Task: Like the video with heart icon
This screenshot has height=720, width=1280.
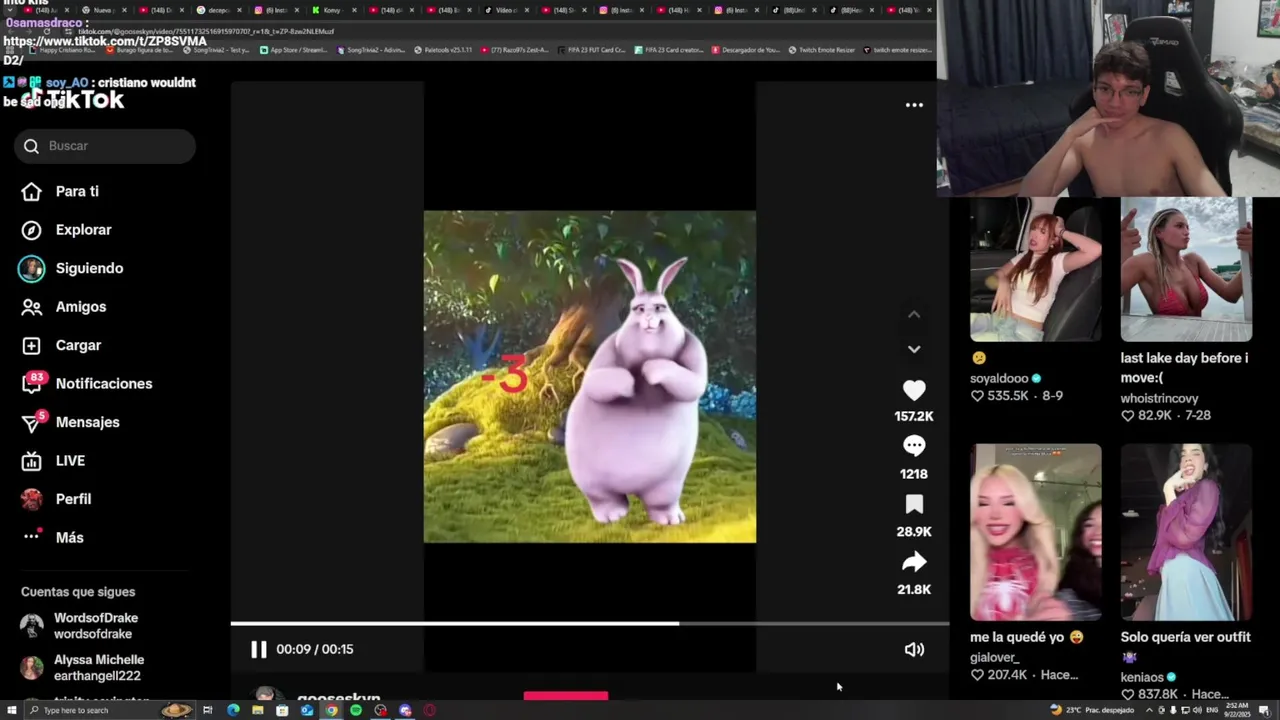Action: pos(914,390)
